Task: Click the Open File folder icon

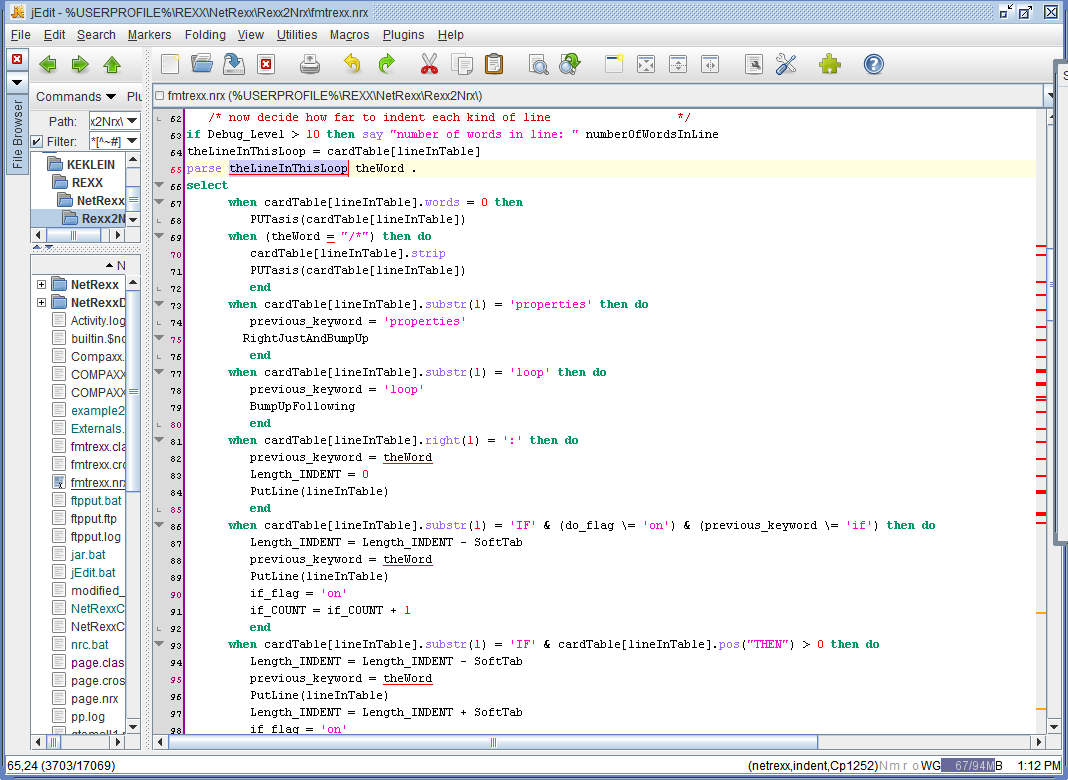Action: [202, 64]
